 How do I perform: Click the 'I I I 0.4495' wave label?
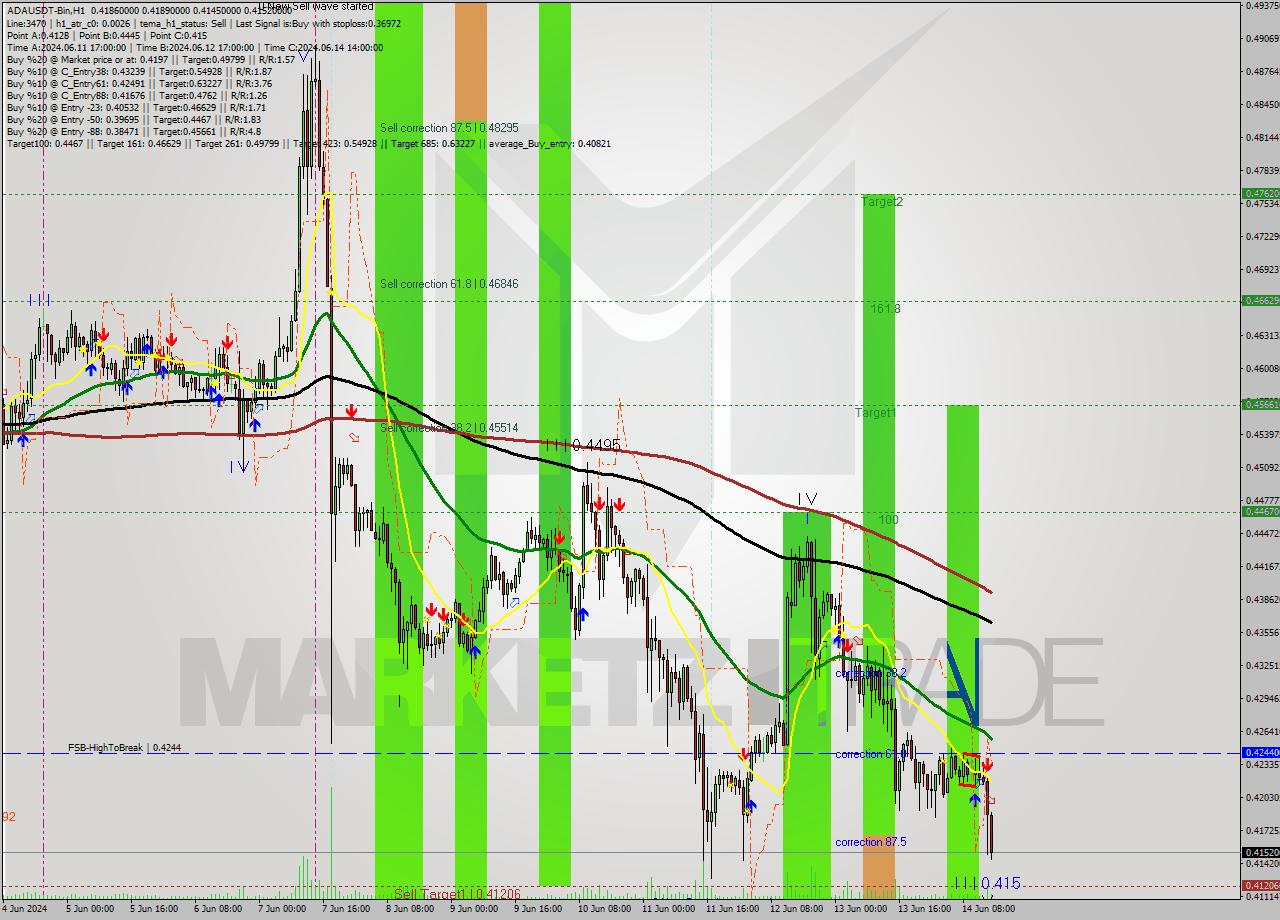coord(583,445)
